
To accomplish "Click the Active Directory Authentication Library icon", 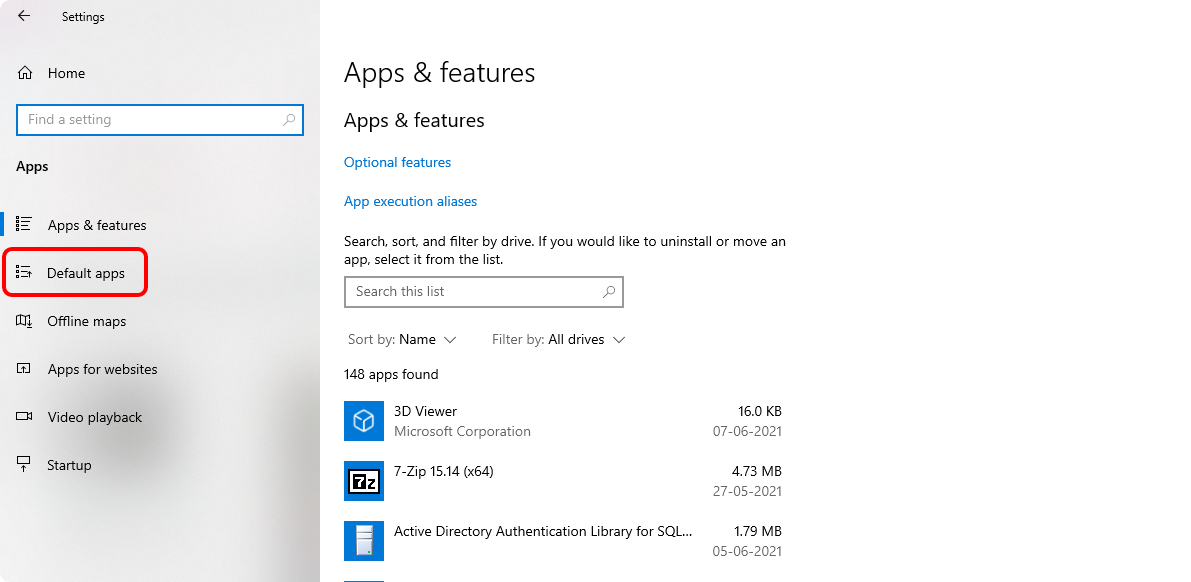I will (x=364, y=541).
